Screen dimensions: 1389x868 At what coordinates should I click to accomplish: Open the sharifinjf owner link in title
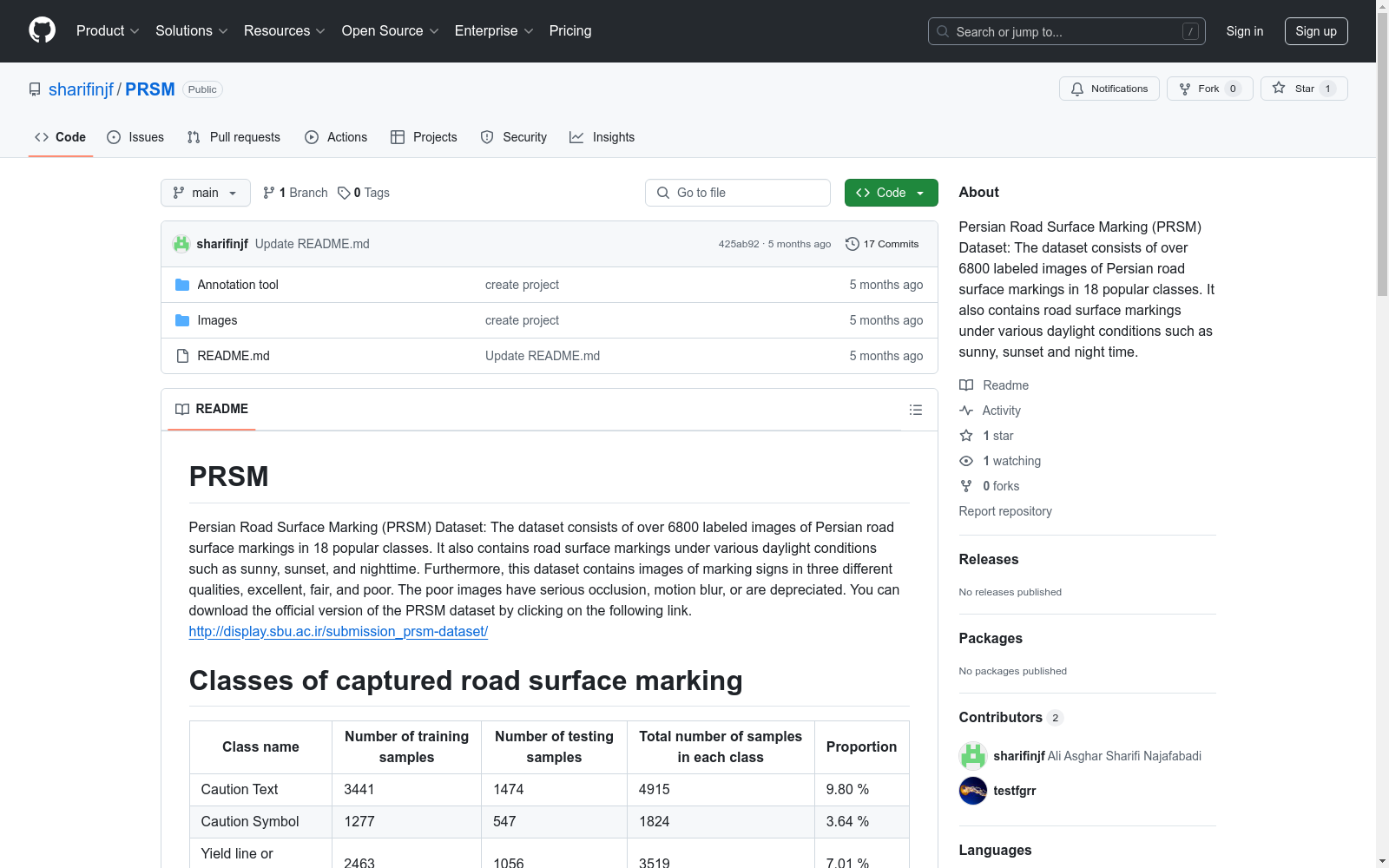point(81,89)
